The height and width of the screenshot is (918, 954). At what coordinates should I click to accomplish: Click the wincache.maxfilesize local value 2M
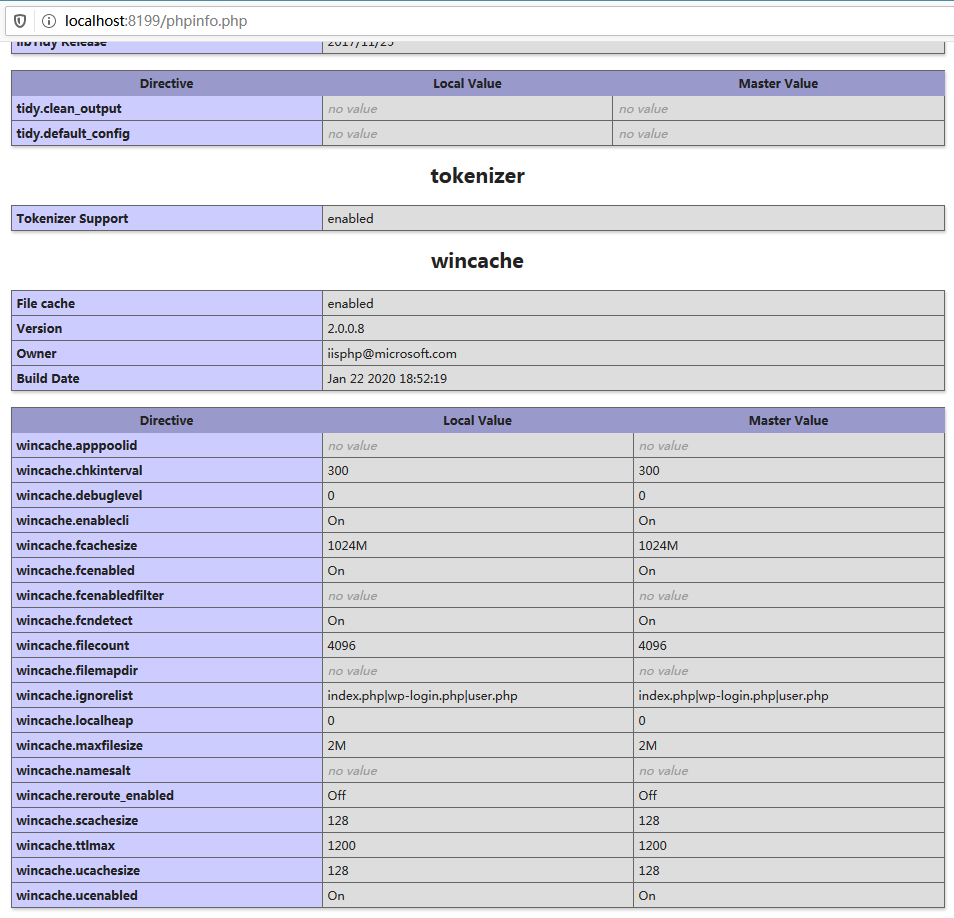pos(336,745)
